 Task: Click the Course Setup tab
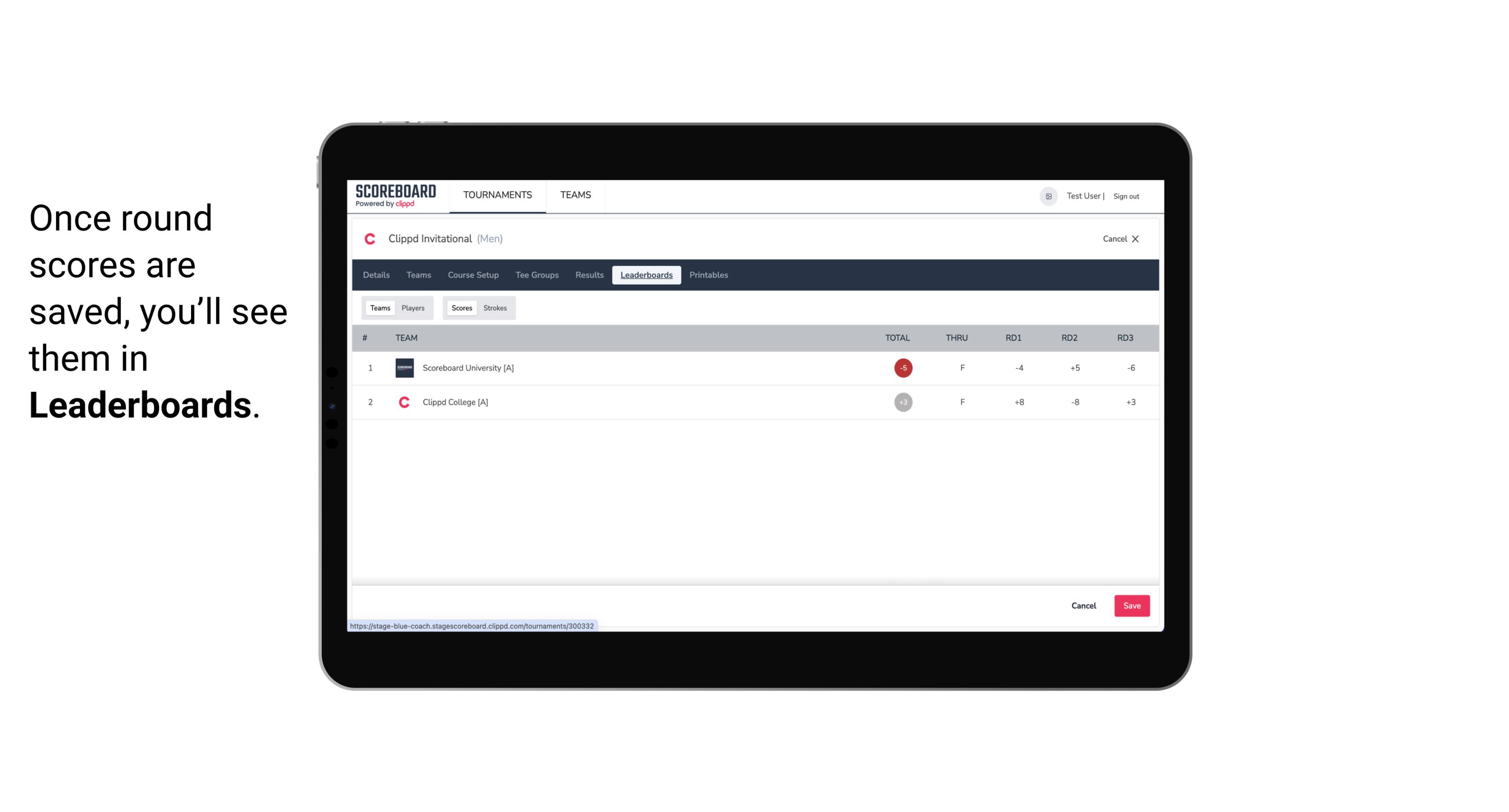[x=473, y=275]
